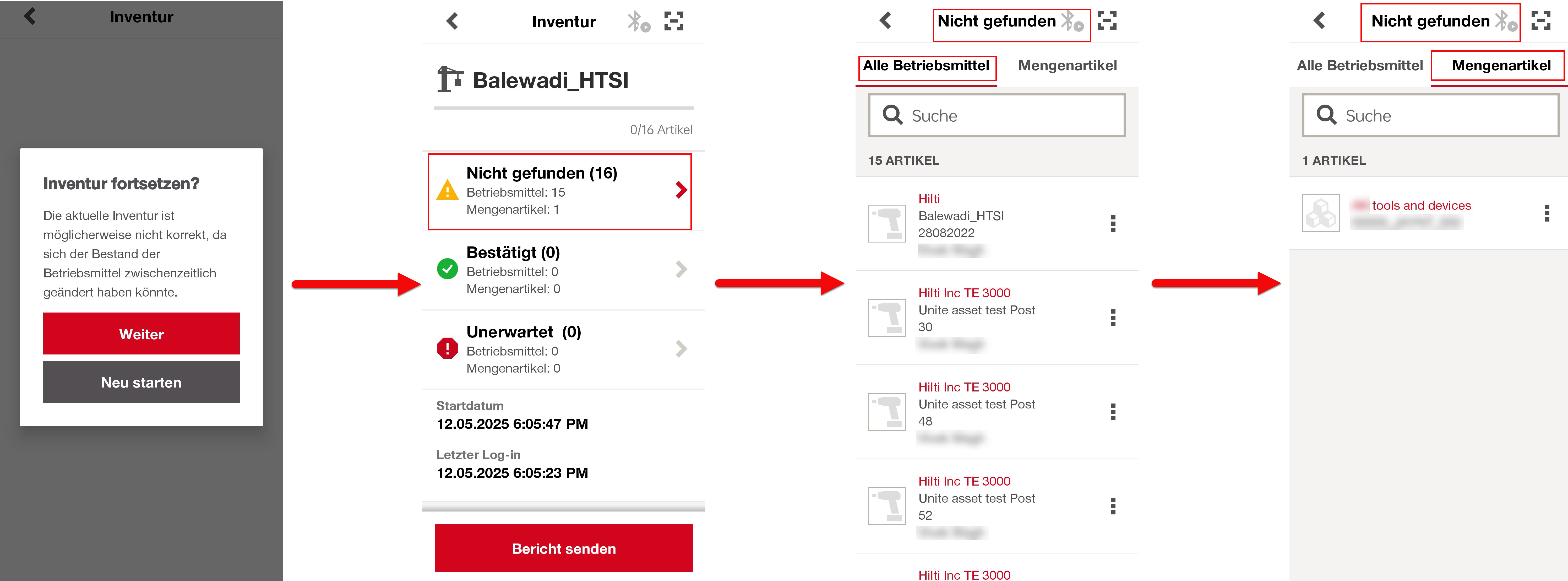Image resolution: width=1568 pixels, height=581 pixels.
Task: Open the three-dot menu for Balewadi_HTSI 28082022
Action: click(1113, 223)
